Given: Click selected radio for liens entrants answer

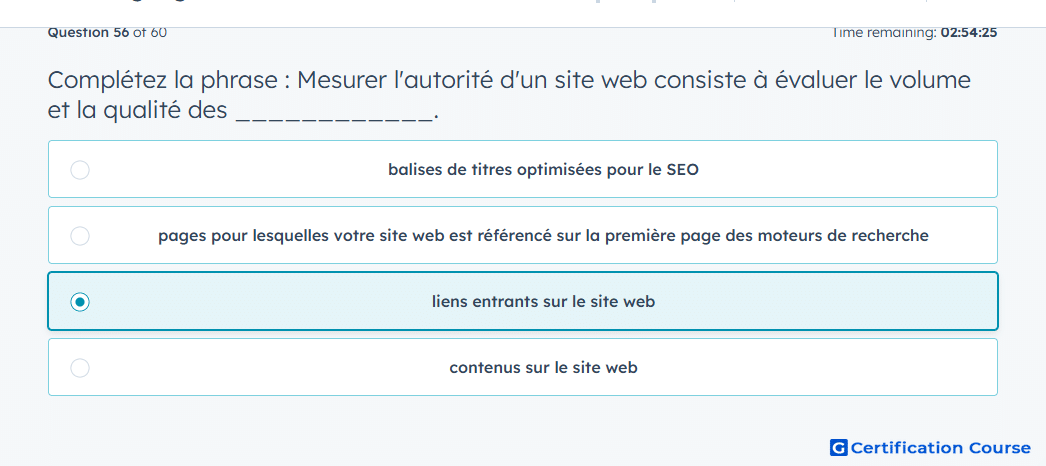Looking at the screenshot, I should [80, 302].
